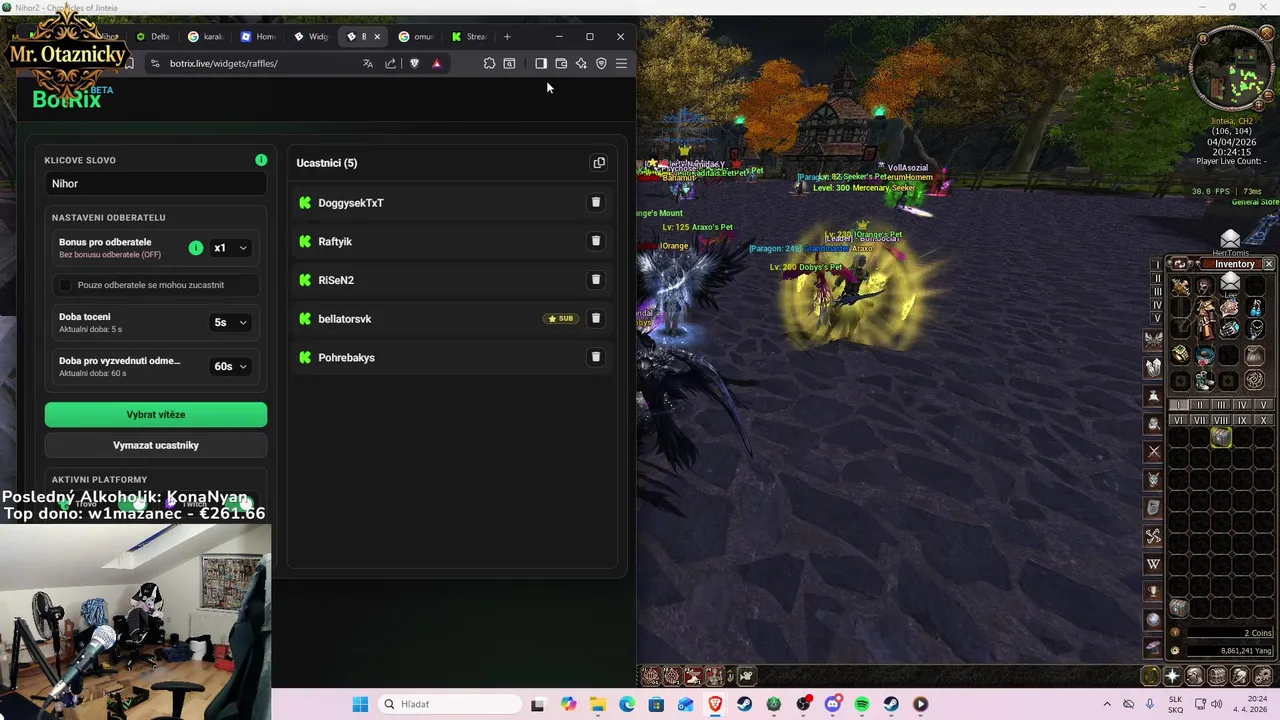The height and width of the screenshot is (720, 1280).
Task: Open a new browser tab
Action: tap(507, 37)
